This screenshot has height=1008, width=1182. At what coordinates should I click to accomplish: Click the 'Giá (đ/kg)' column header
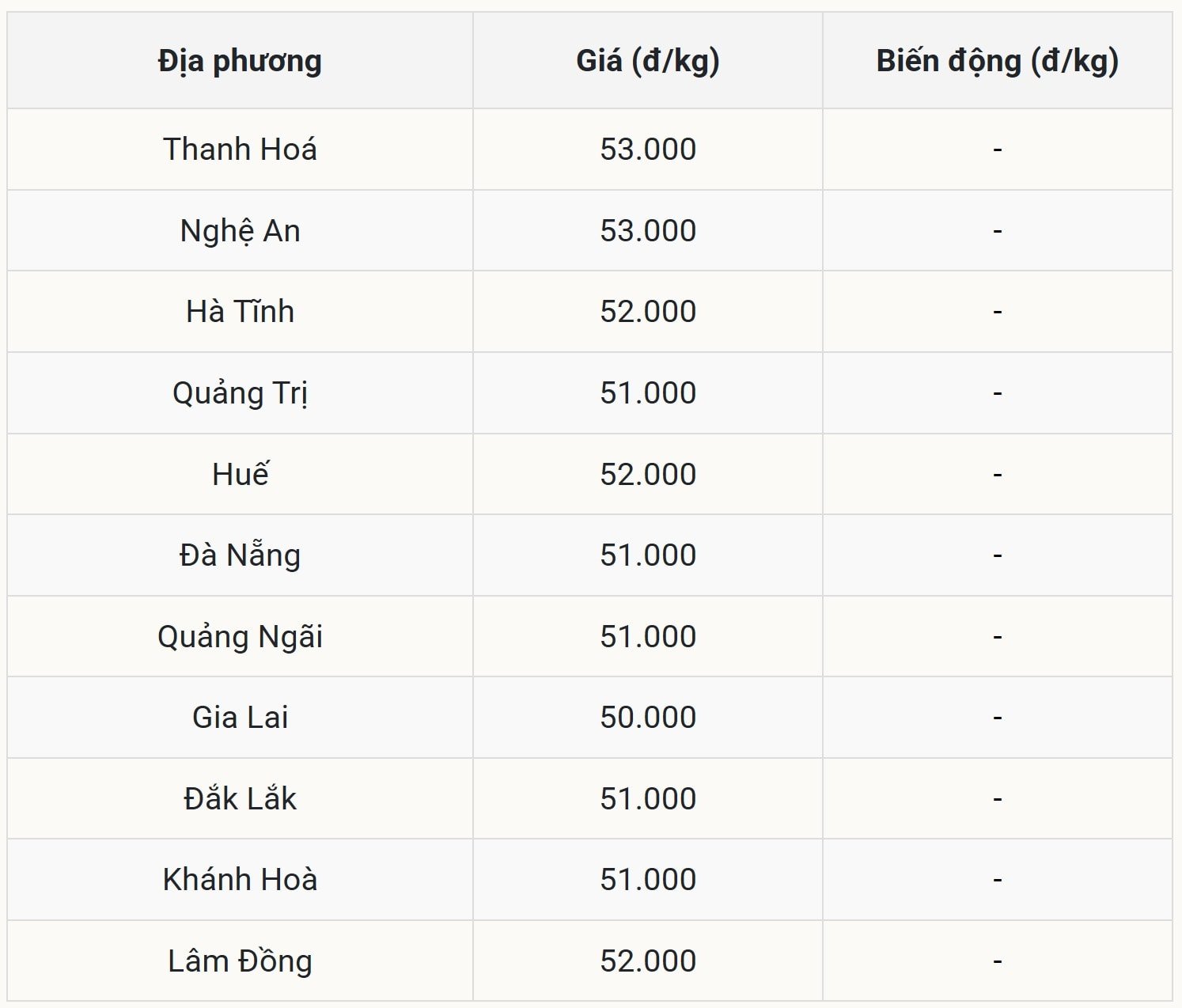647,61
